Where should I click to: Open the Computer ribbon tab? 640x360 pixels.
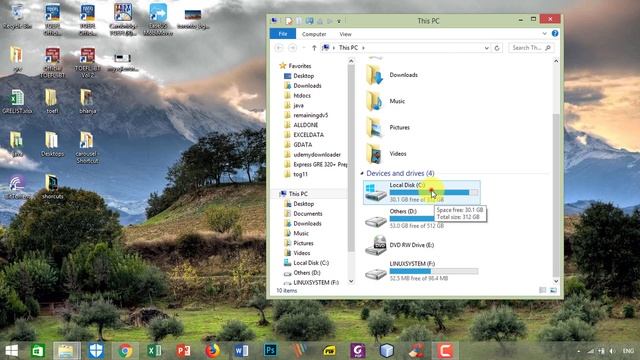point(314,34)
